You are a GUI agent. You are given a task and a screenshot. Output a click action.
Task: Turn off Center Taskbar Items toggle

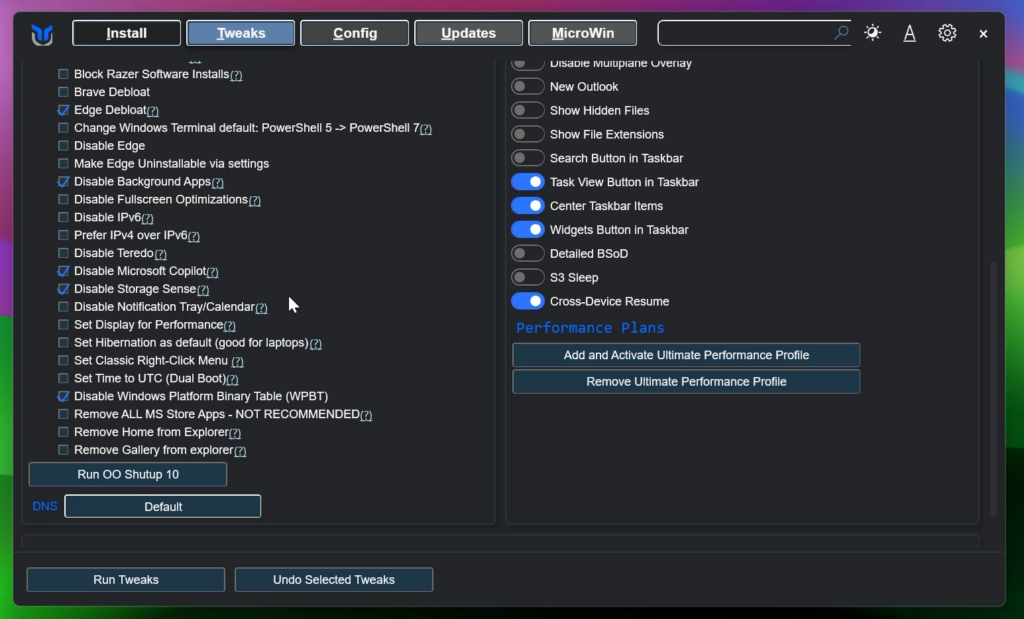(x=528, y=206)
